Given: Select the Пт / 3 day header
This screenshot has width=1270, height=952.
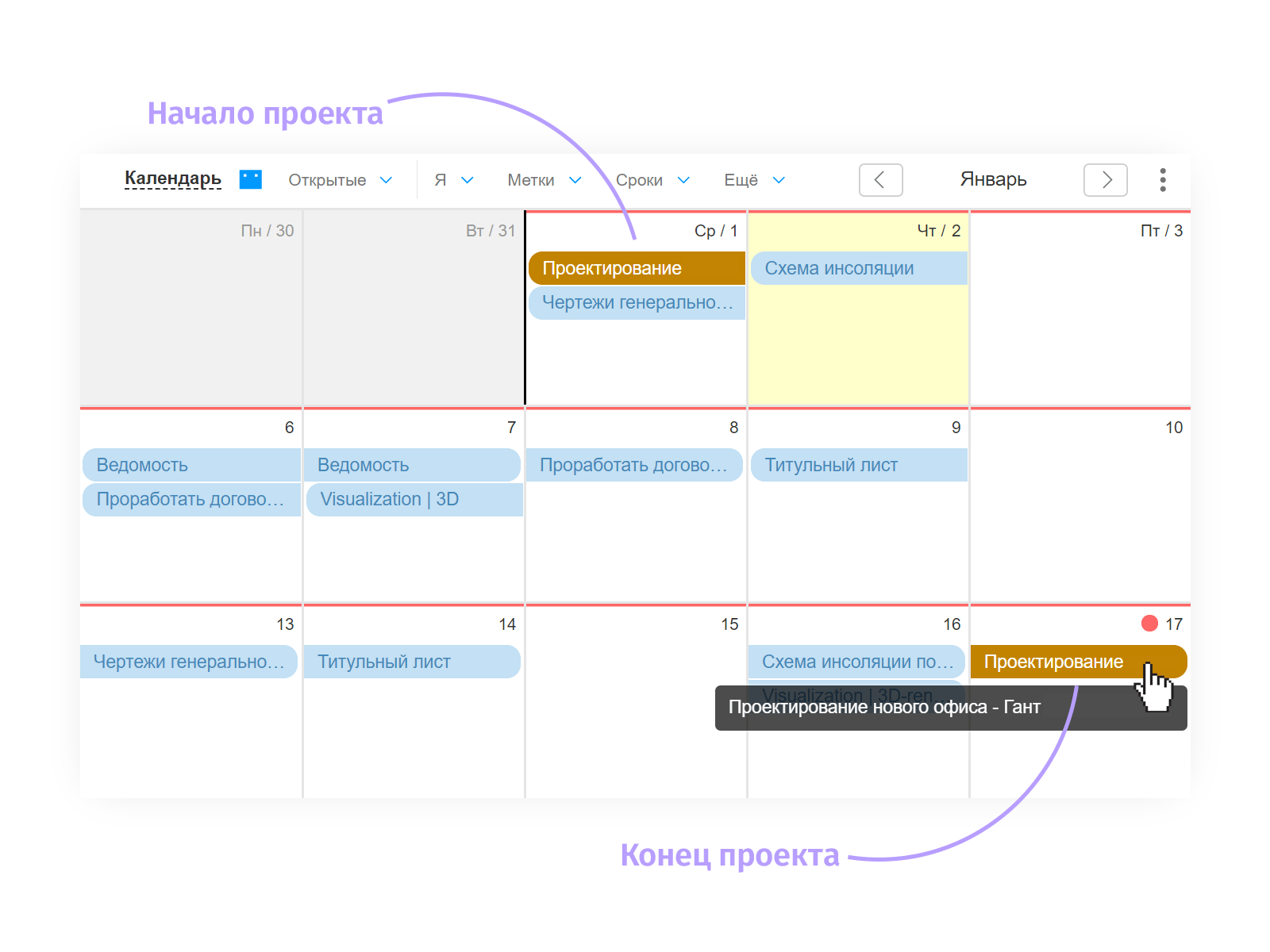Looking at the screenshot, I should pyautogui.click(x=1161, y=231).
